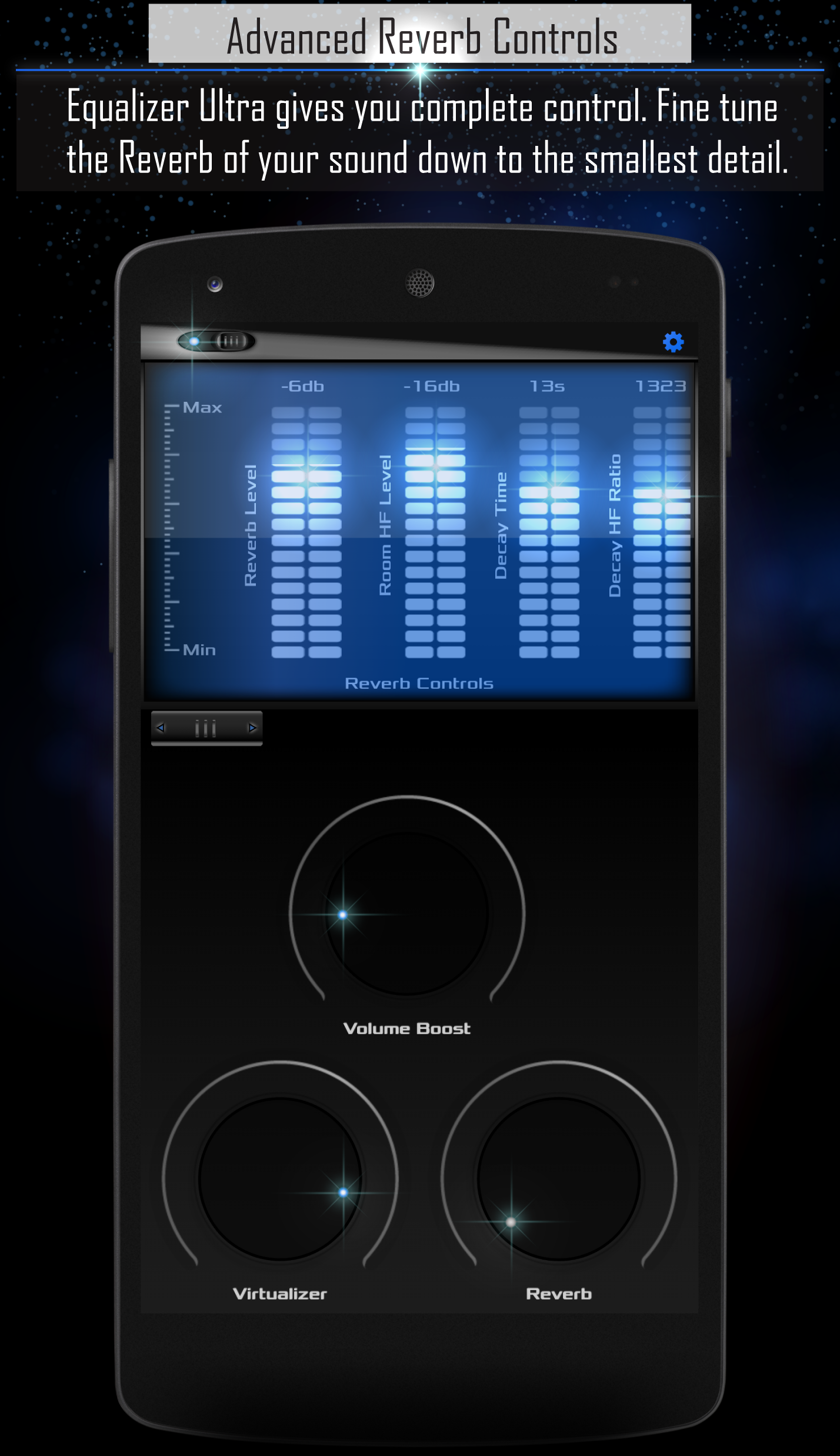Click the Decay Time vertical label

[x=501, y=525]
